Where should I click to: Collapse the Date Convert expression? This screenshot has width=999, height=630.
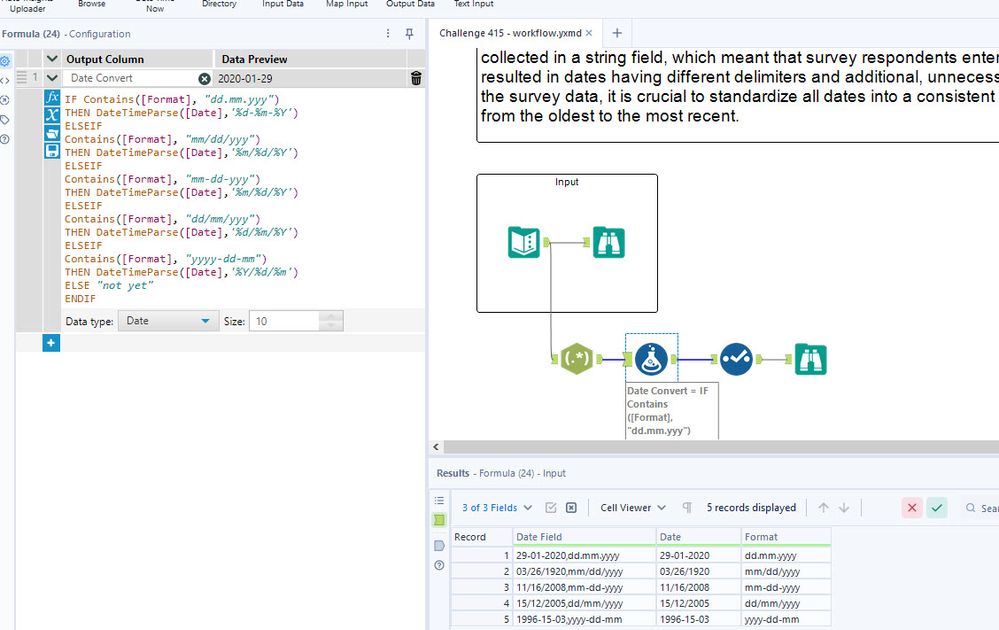52,78
